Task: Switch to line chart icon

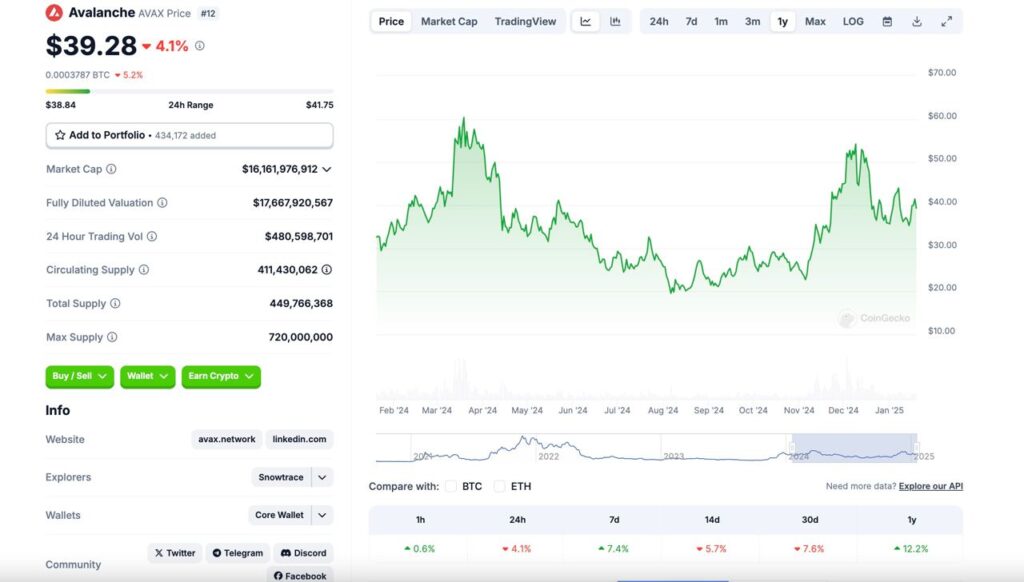Action: (x=586, y=22)
